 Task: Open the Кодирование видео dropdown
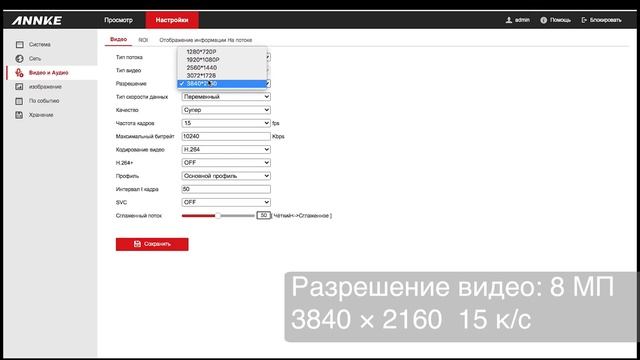pos(226,149)
